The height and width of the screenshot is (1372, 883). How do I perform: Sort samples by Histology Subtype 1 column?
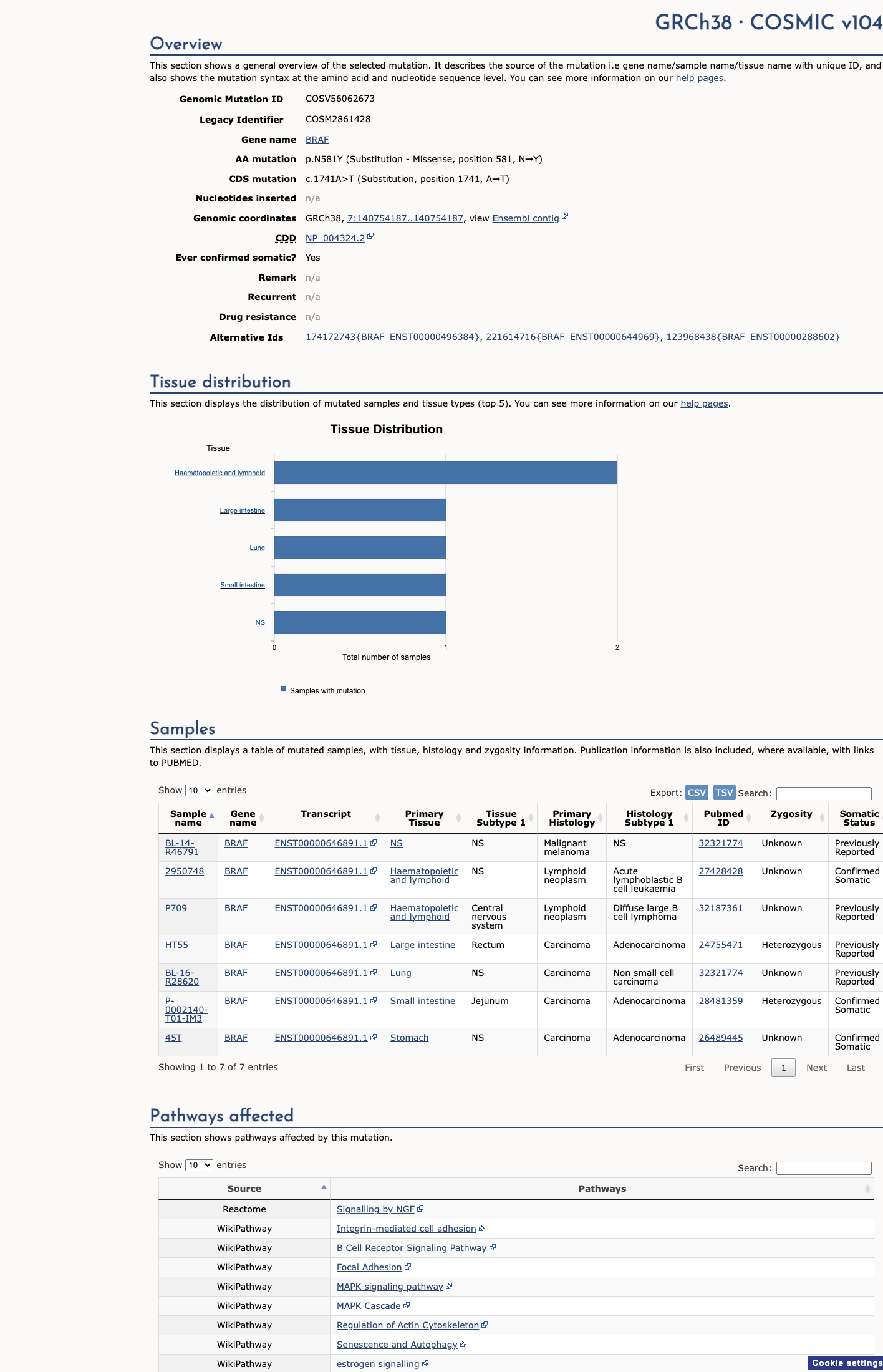tap(649, 818)
